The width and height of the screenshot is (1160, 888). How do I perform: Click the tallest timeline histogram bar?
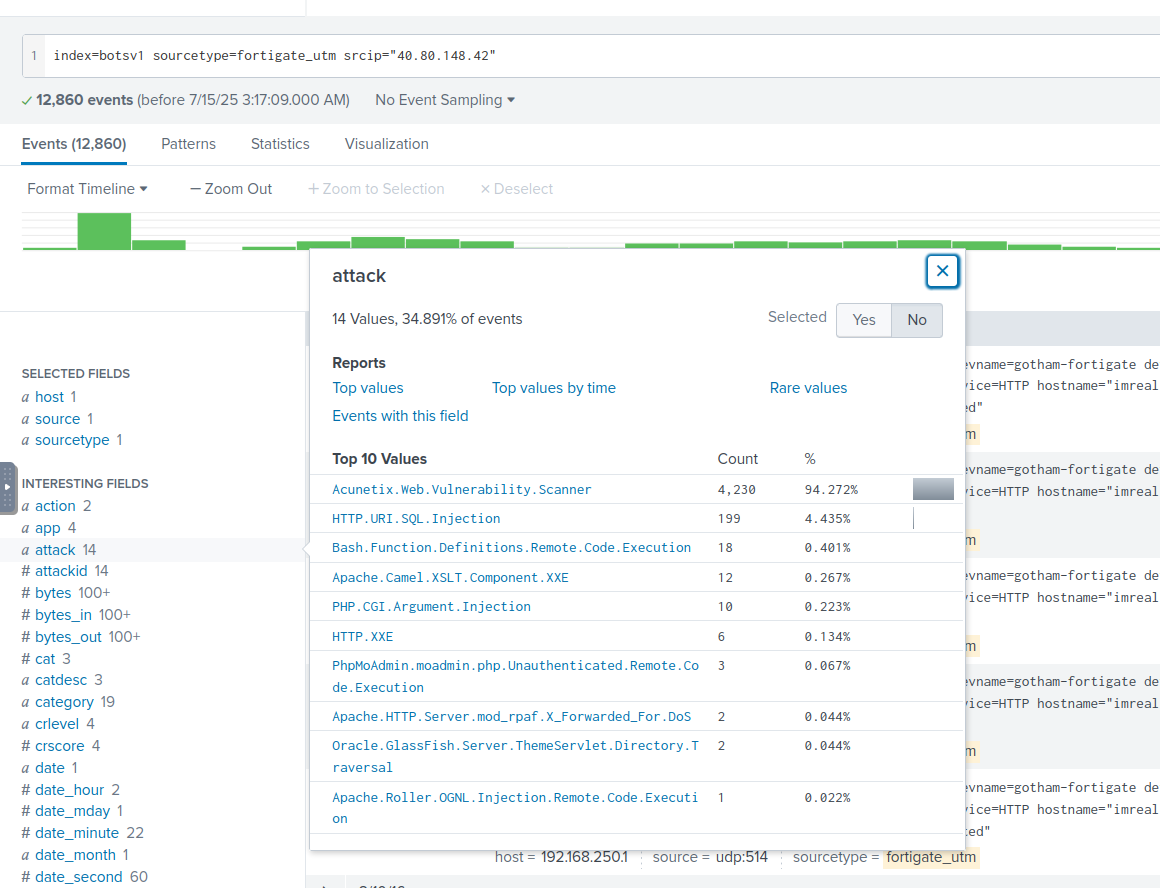click(104, 231)
